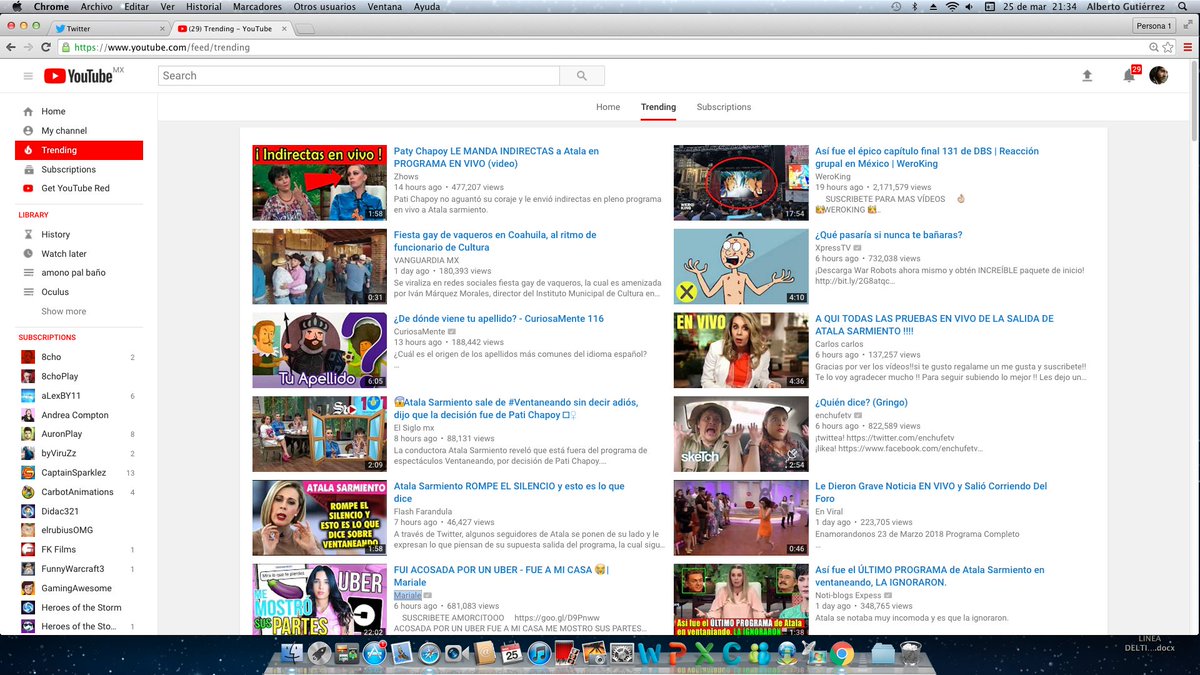Click the upload video icon
The height and width of the screenshot is (675, 1200).
pyautogui.click(x=1087, y=76)
